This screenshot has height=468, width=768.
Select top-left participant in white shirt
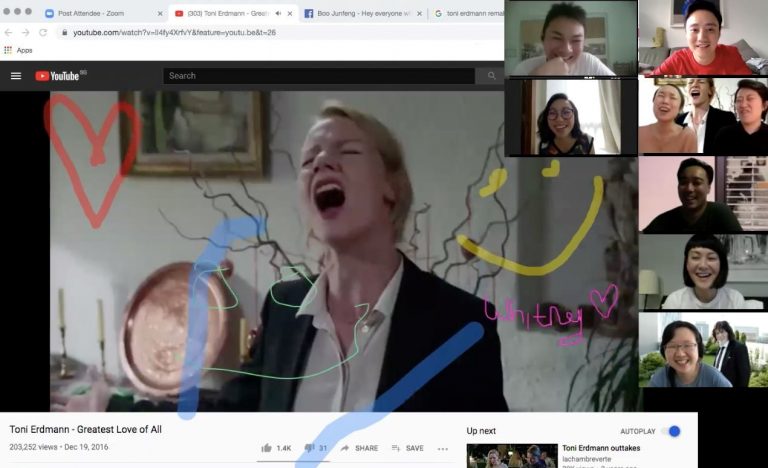571,38
